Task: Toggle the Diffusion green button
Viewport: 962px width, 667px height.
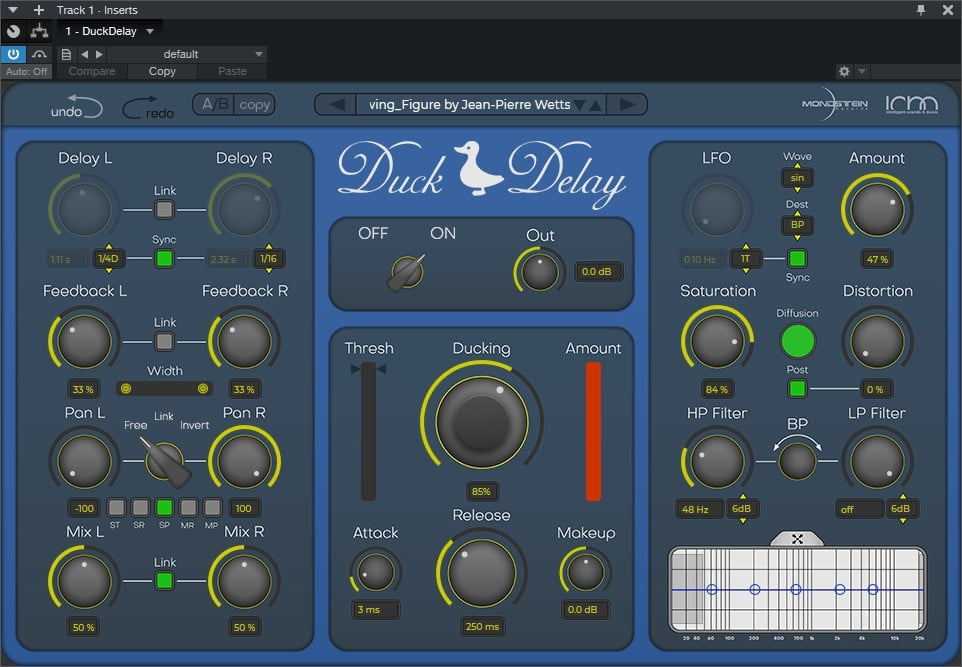Action: pos(797,341)
